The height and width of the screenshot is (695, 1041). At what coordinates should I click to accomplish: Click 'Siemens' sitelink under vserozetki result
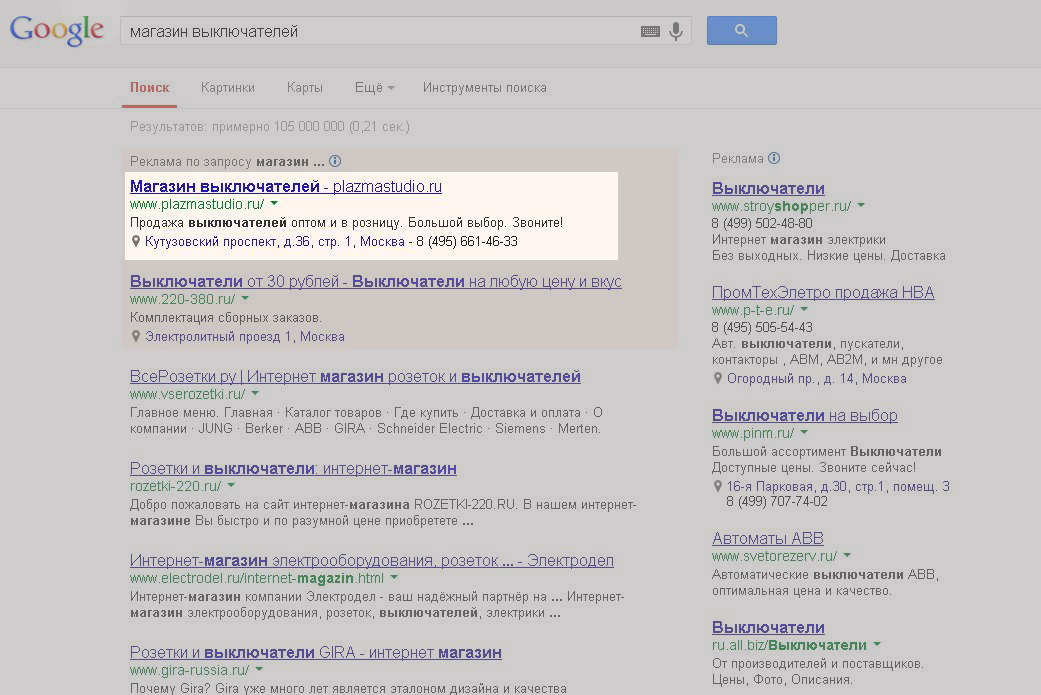coord(520,429)
